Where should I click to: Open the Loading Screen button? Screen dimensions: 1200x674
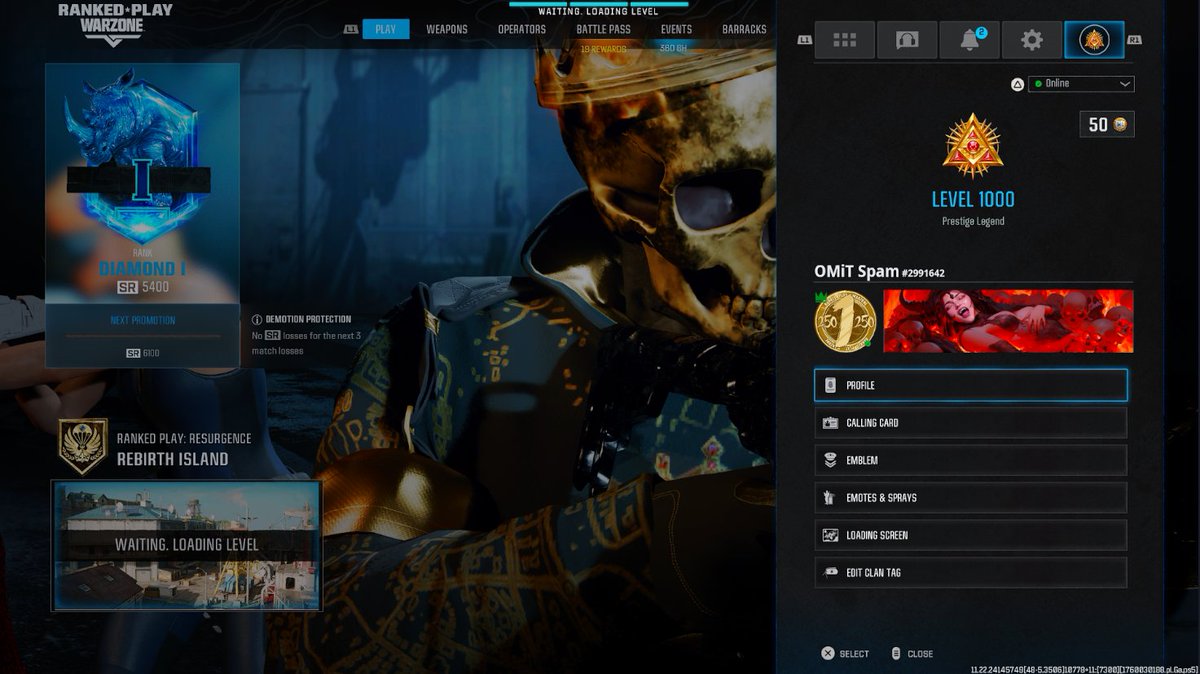tap(971, 535)
